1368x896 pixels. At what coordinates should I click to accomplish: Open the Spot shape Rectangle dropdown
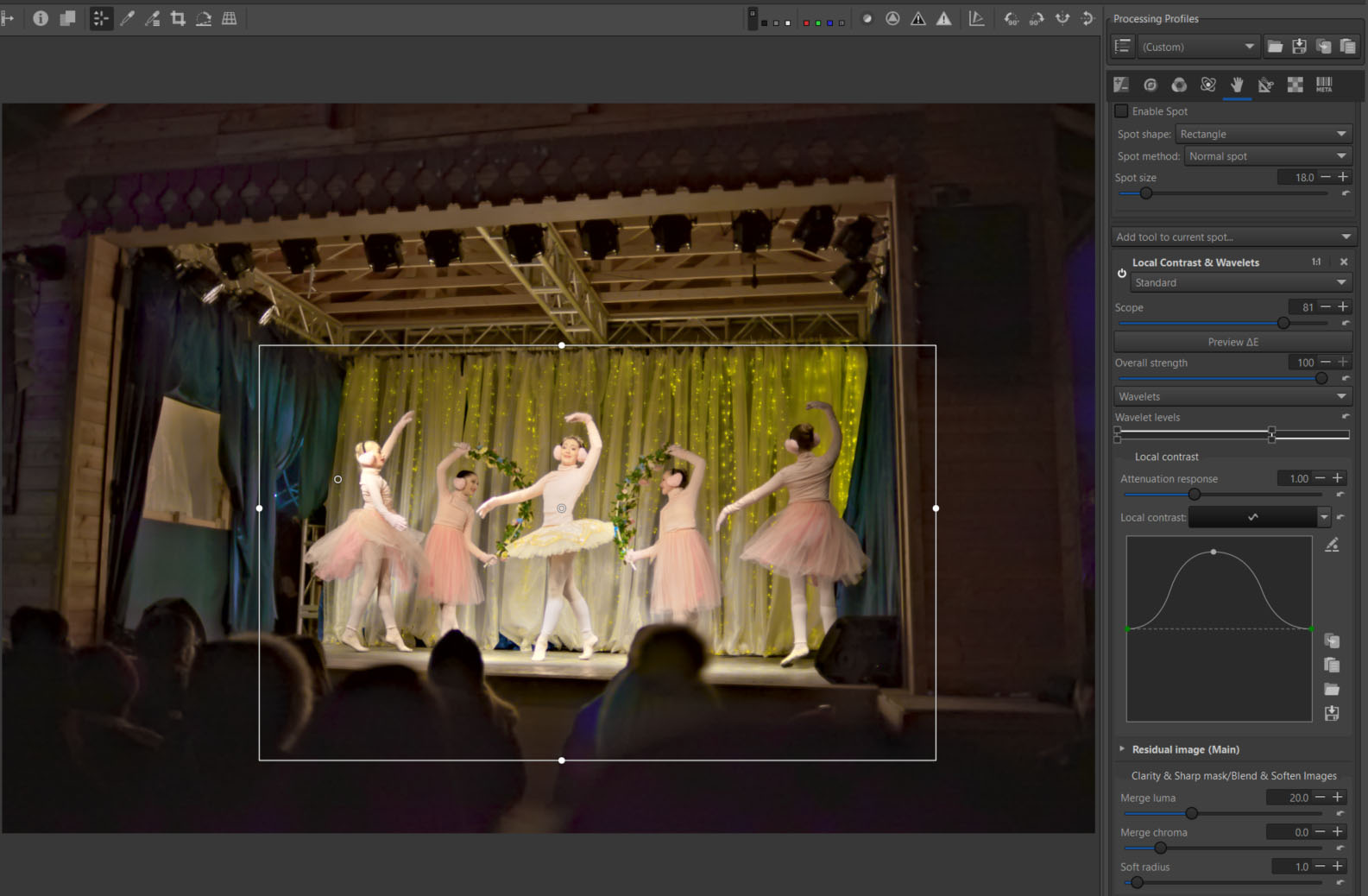(1263, 134)
